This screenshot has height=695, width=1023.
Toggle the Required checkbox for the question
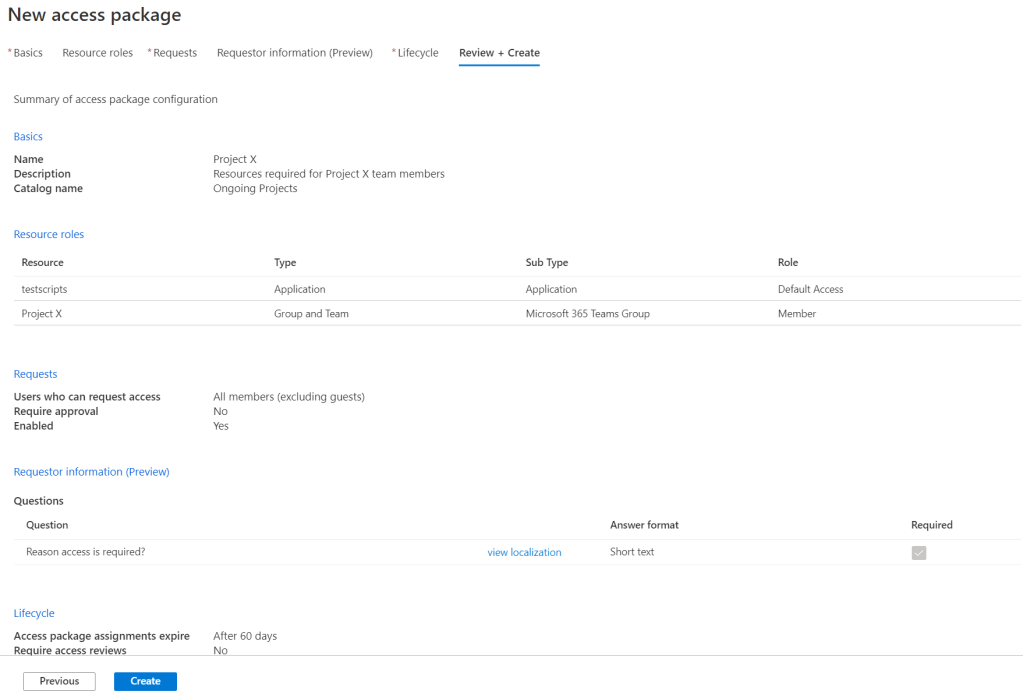pos(918,553)
